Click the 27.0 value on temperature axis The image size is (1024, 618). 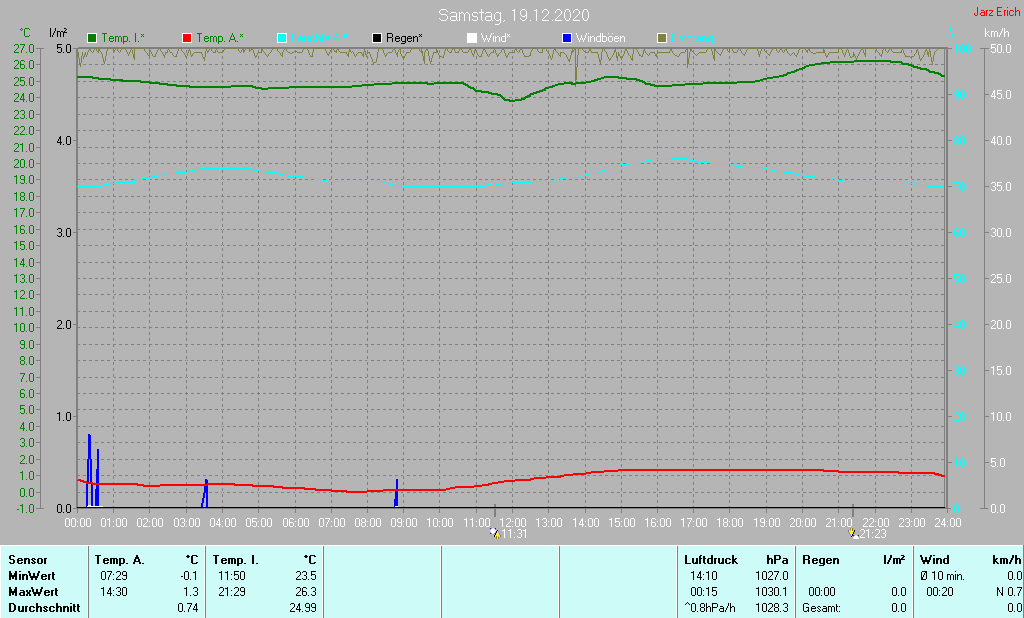point(24,48)
